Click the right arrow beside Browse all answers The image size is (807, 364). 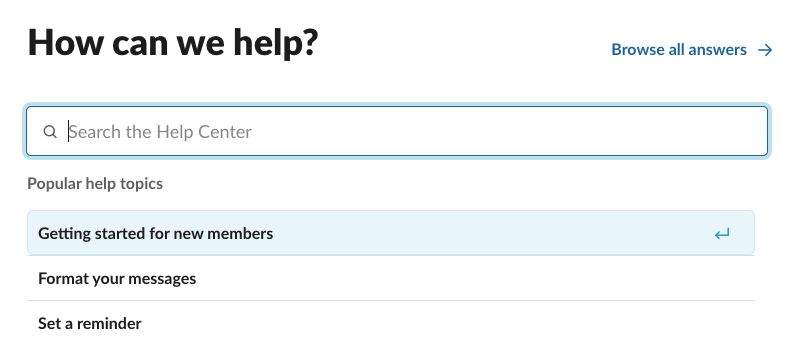point(765,50)
